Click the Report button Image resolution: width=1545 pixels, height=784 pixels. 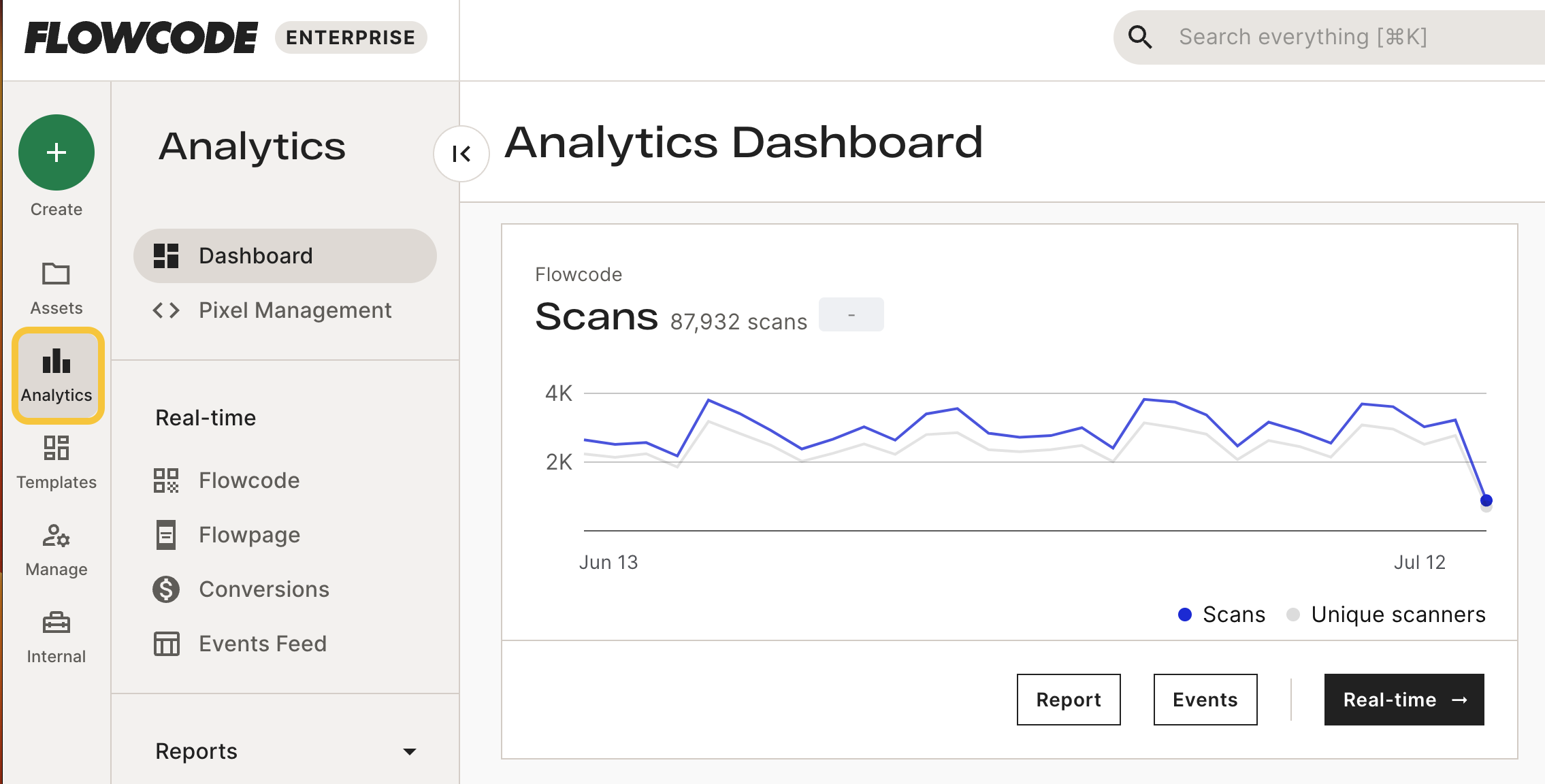tap(1069, 700)
